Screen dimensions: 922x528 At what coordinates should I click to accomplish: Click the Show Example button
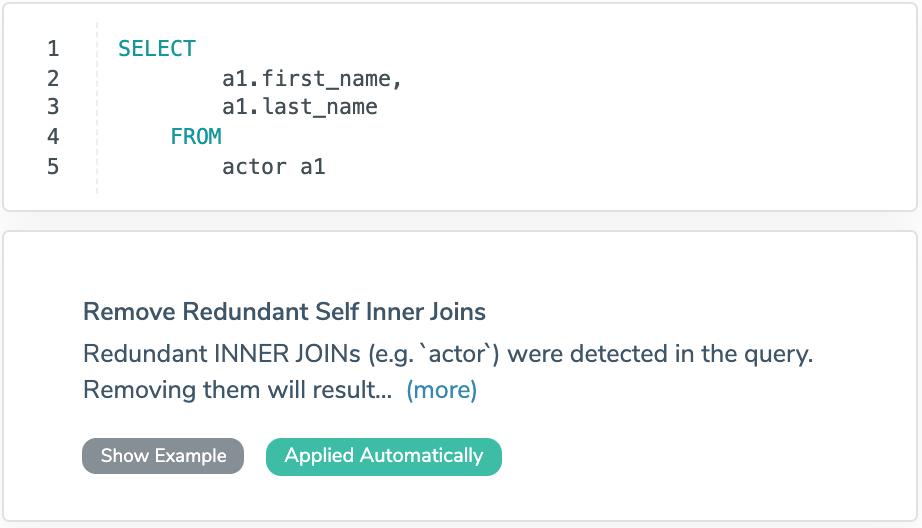point(163,456)
